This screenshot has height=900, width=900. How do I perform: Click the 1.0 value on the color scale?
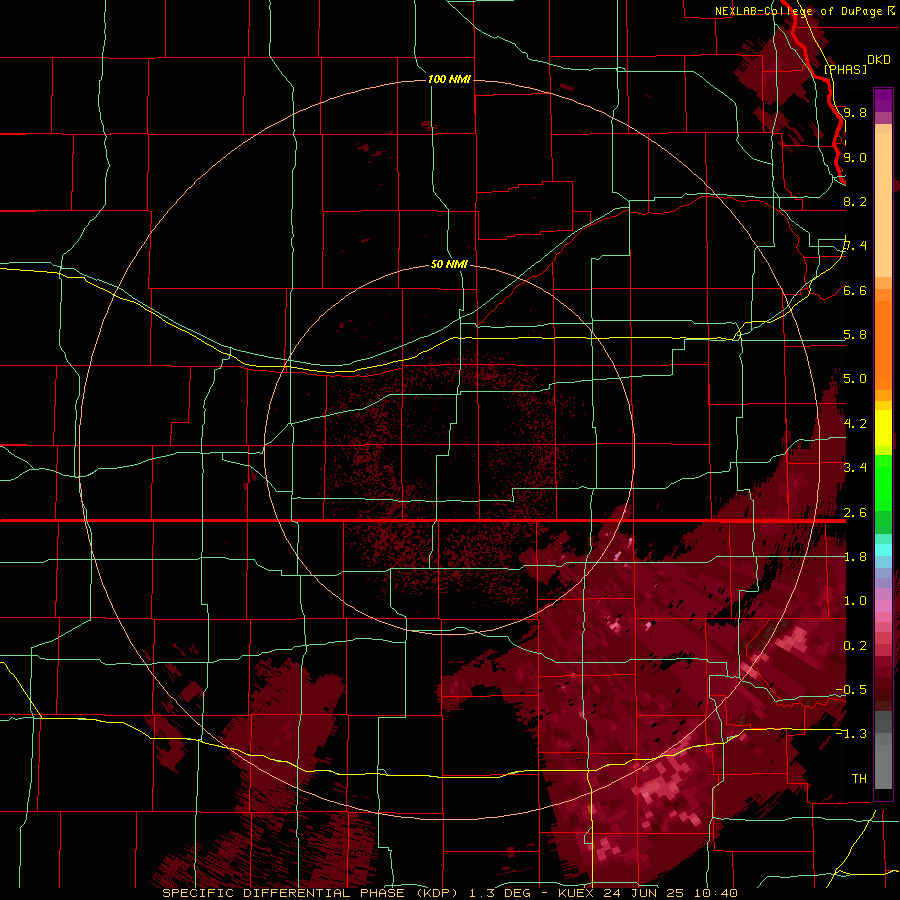855,601
